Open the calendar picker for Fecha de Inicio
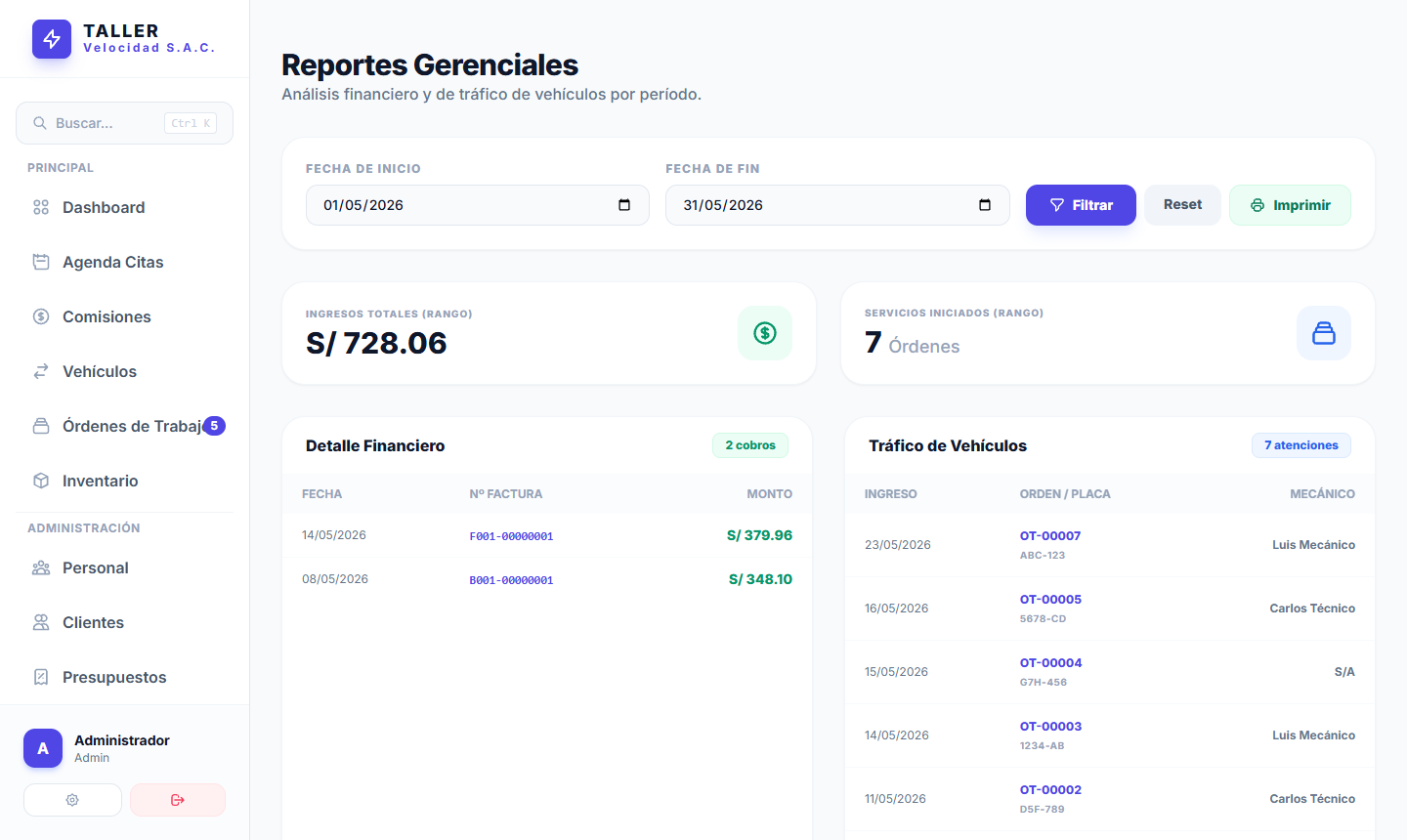The width and height of the screenshot is (1407, 840). [x=624, y=205]
